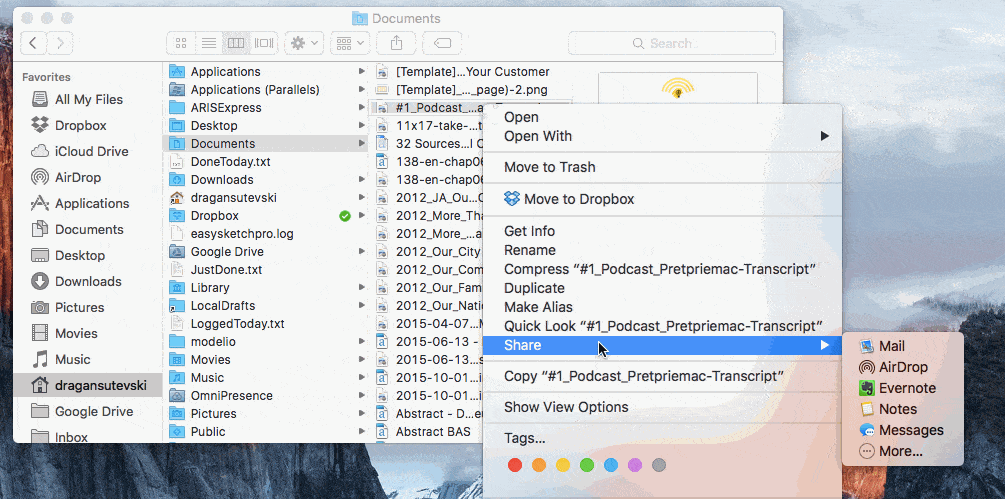Go back with the back arrow
The image size is (1005, 499).
[x=34, y=43]
